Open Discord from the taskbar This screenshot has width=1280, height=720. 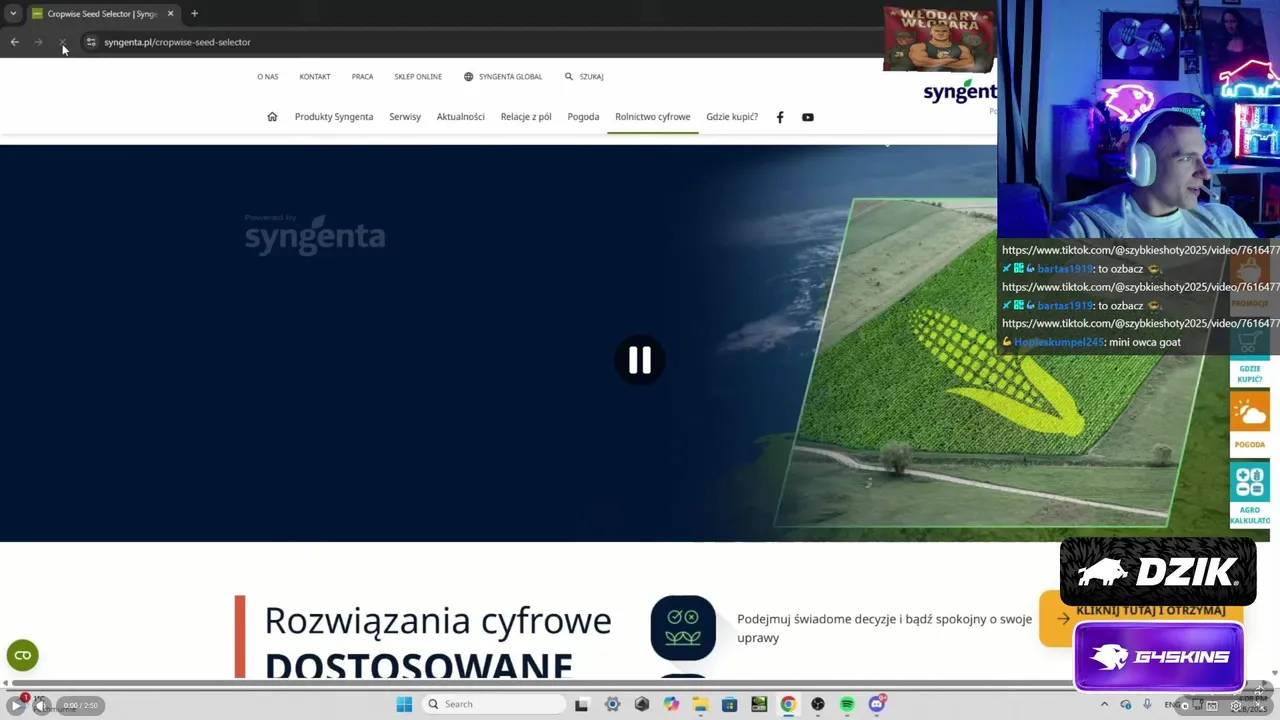(877, 704)
